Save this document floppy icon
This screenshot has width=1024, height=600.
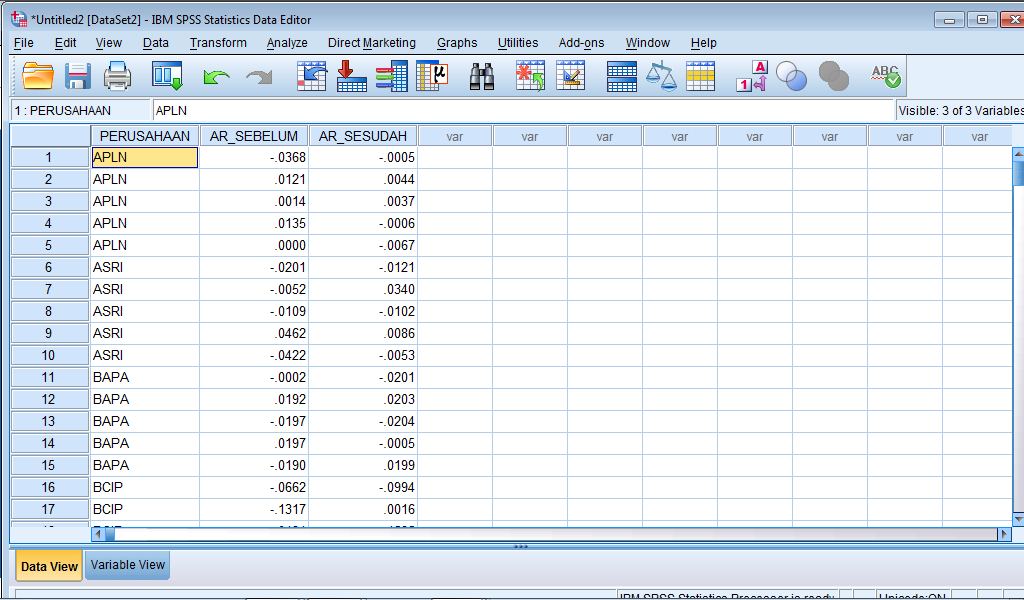click(78, 76)
